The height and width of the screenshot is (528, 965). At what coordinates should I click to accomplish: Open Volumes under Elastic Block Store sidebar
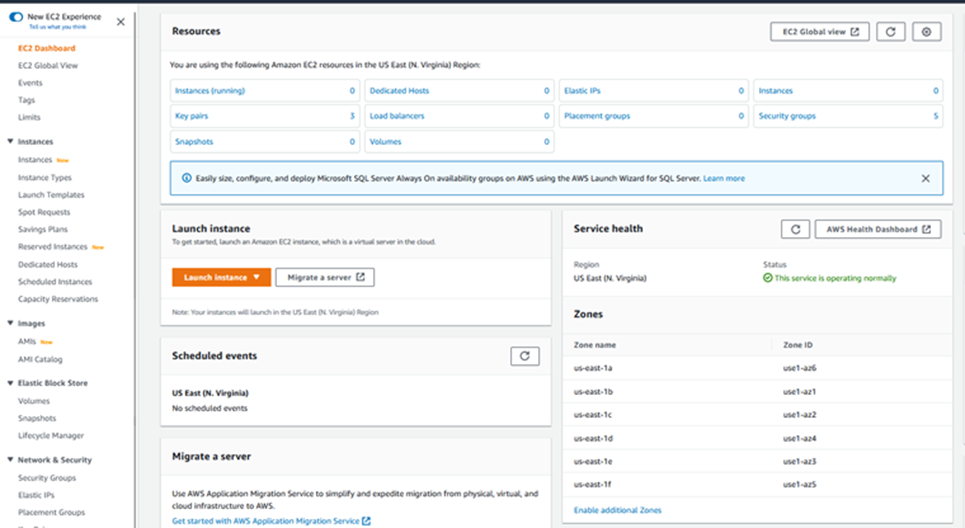coord(34,401)
